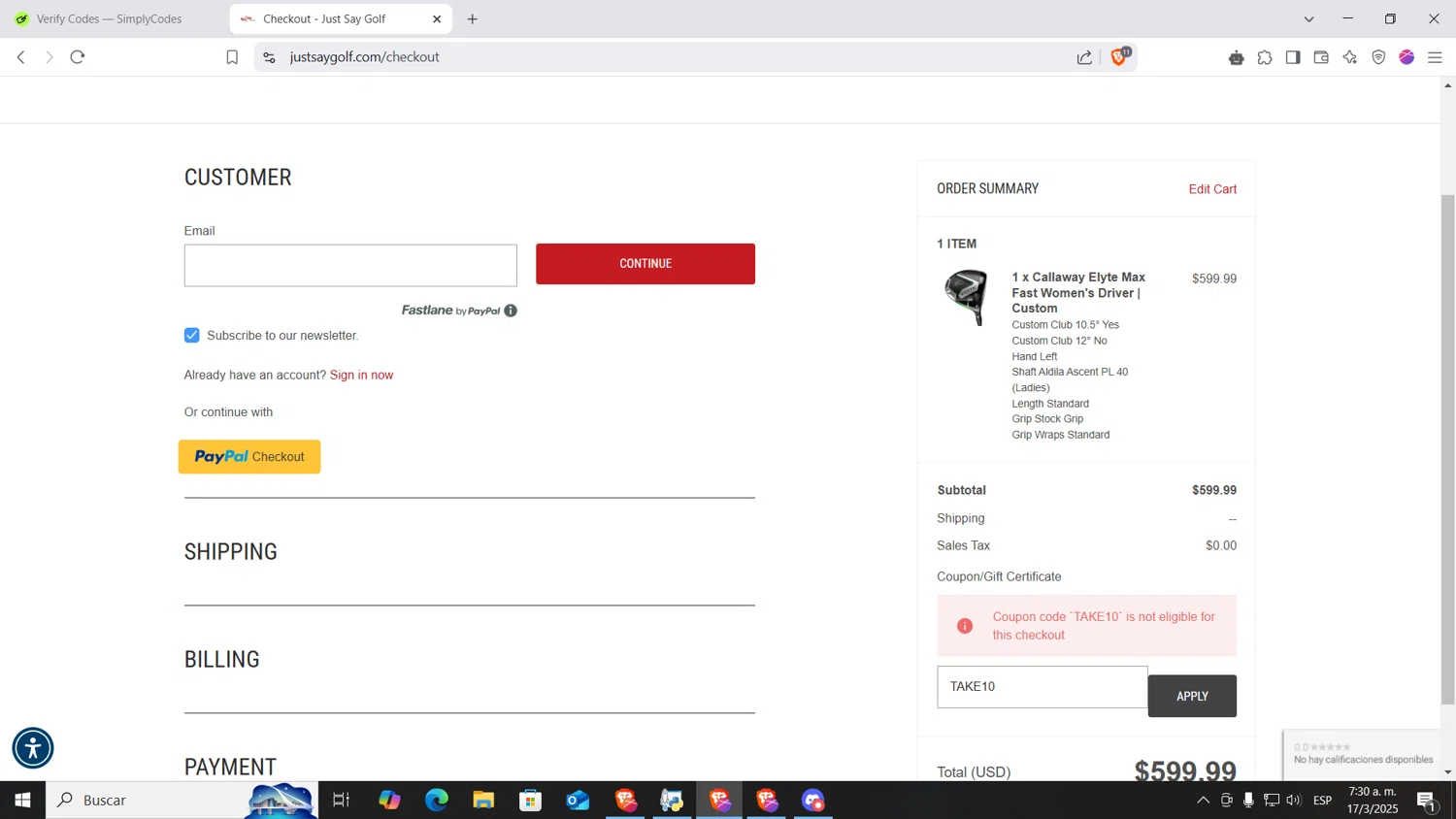Open the Brave Wallet icon
Screen dimensions: 1456x819
coord(1321,57)
